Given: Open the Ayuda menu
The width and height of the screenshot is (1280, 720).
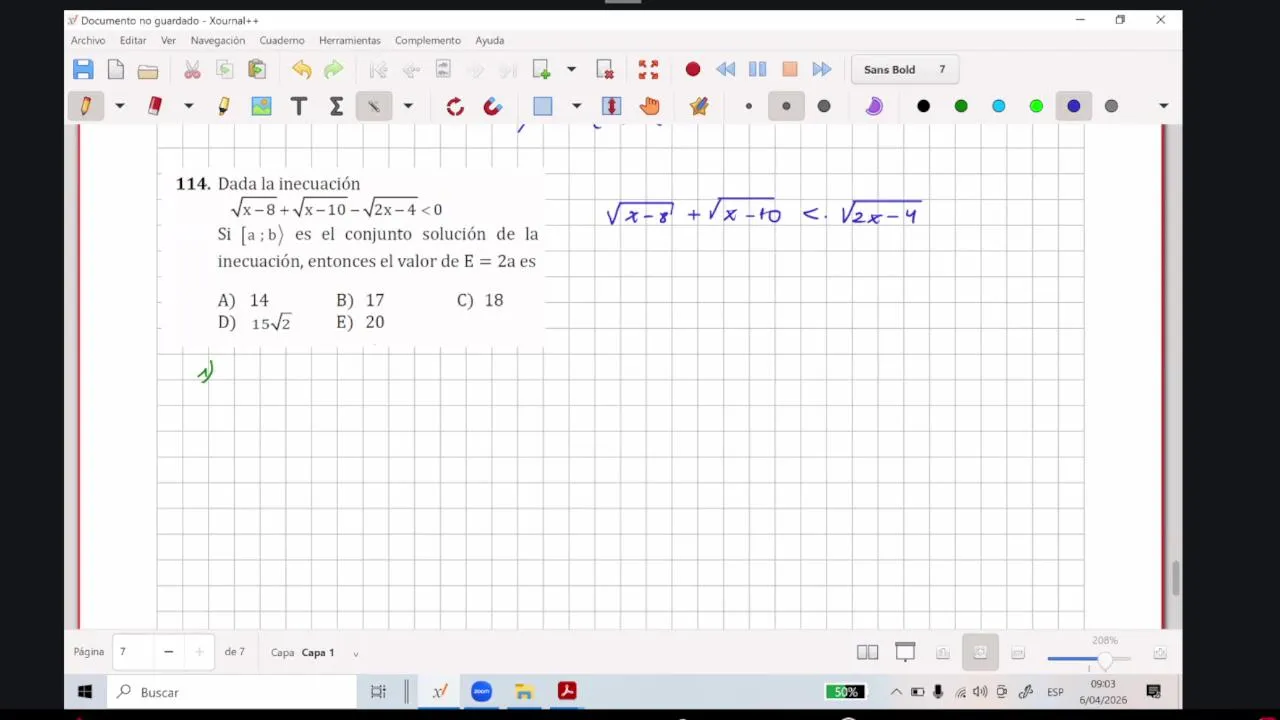Looking at the screenshot, I should [x=490, y=40].
